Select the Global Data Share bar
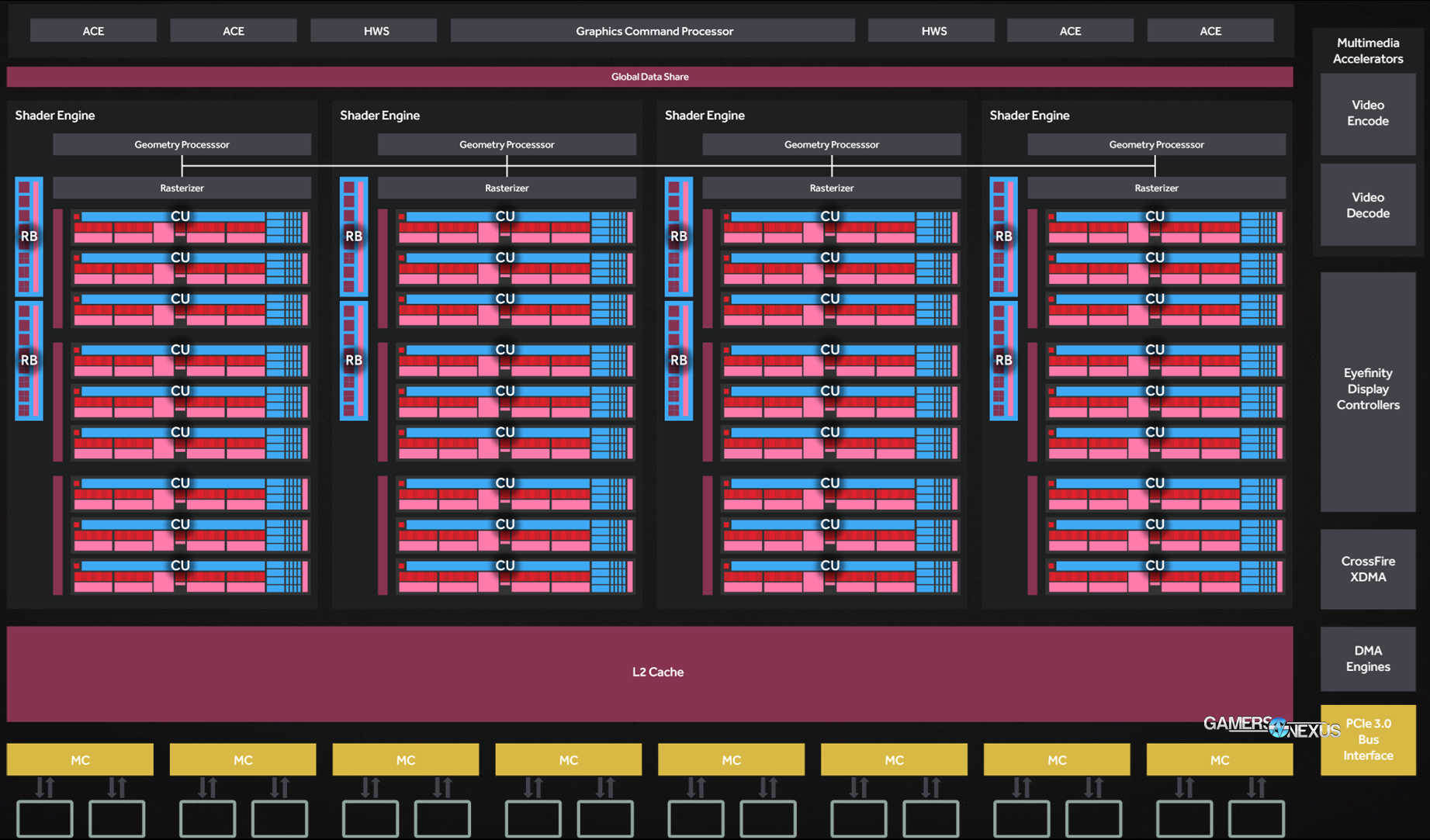 point(649,77)
